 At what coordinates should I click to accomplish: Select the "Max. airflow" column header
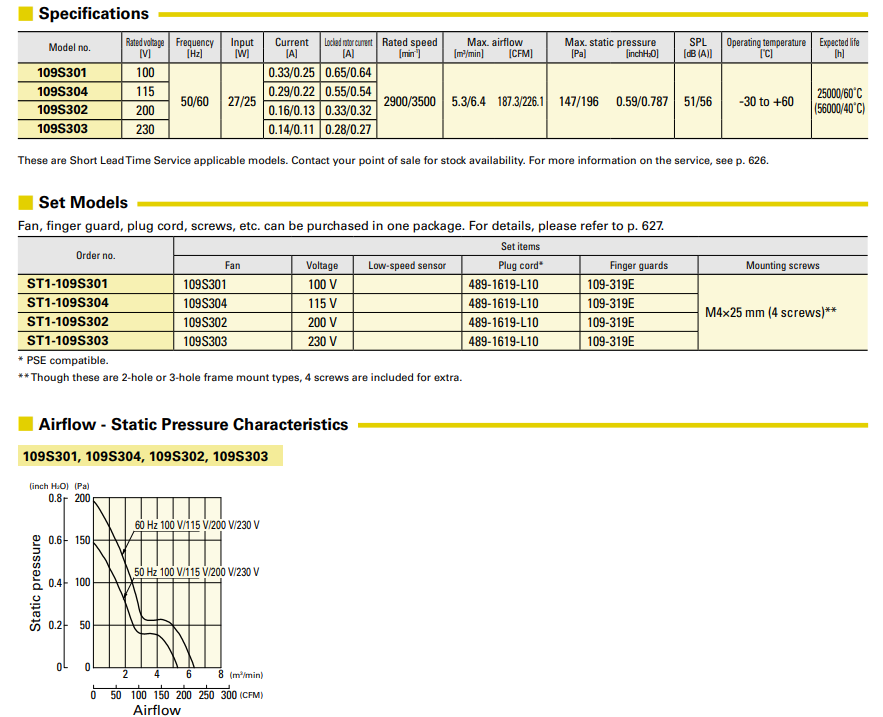point(494,48)
